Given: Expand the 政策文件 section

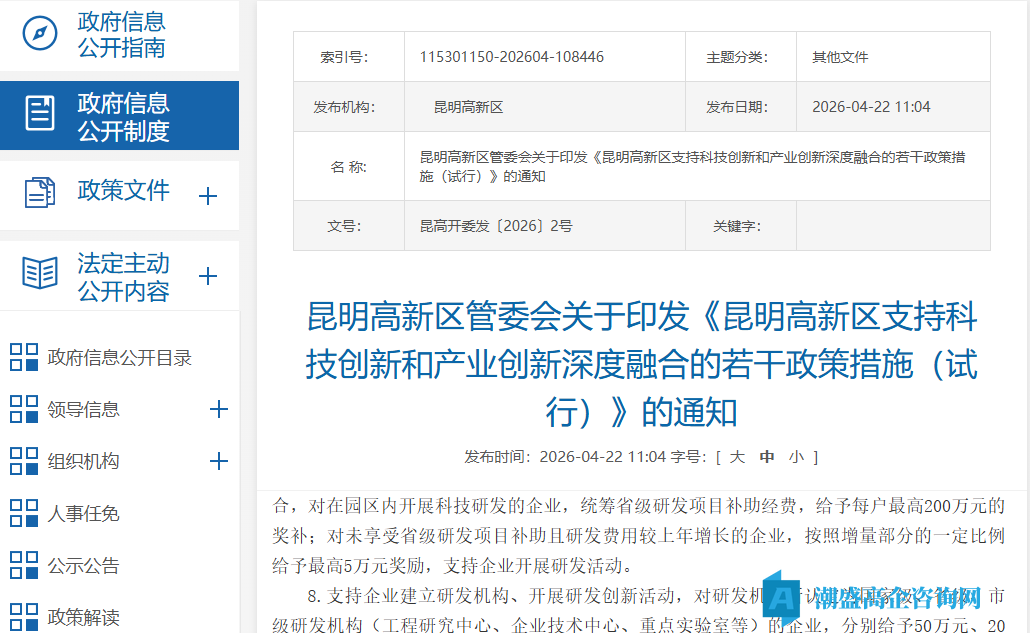Looking at the screenshot, I should coord(208,195).
